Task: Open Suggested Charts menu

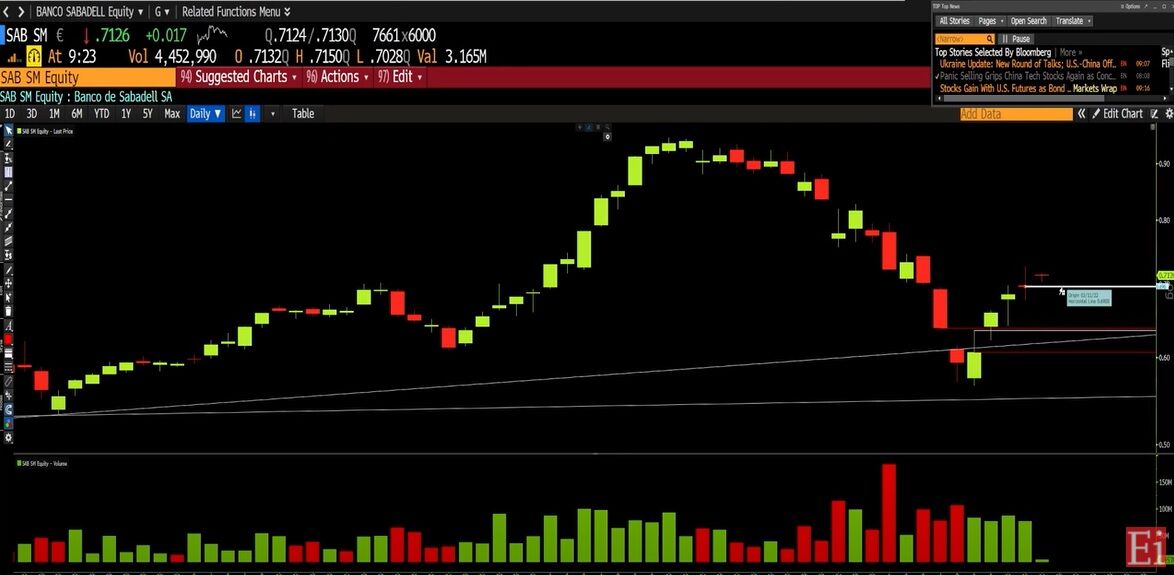Action: point(240,77)
